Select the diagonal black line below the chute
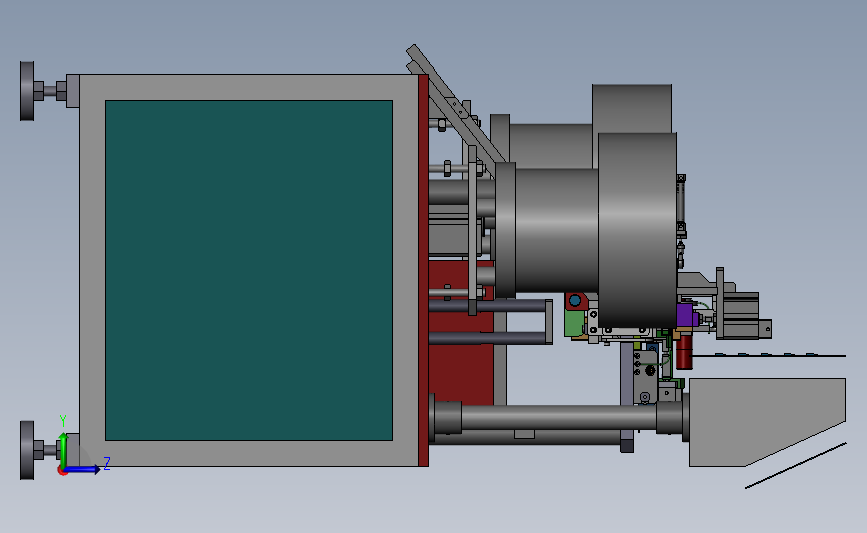 (796, 465)
